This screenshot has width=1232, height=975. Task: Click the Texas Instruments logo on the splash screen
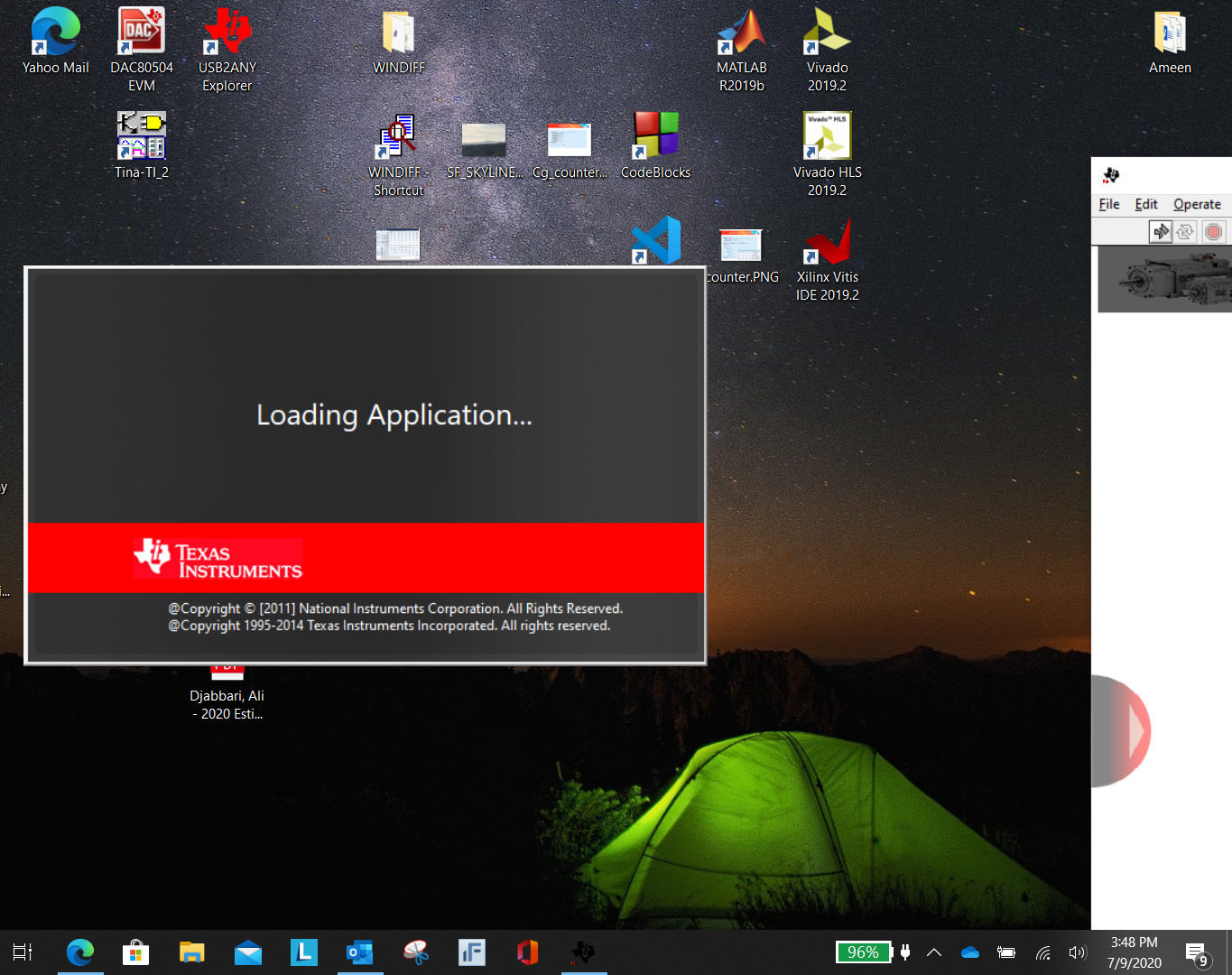[x=218, y=558]
